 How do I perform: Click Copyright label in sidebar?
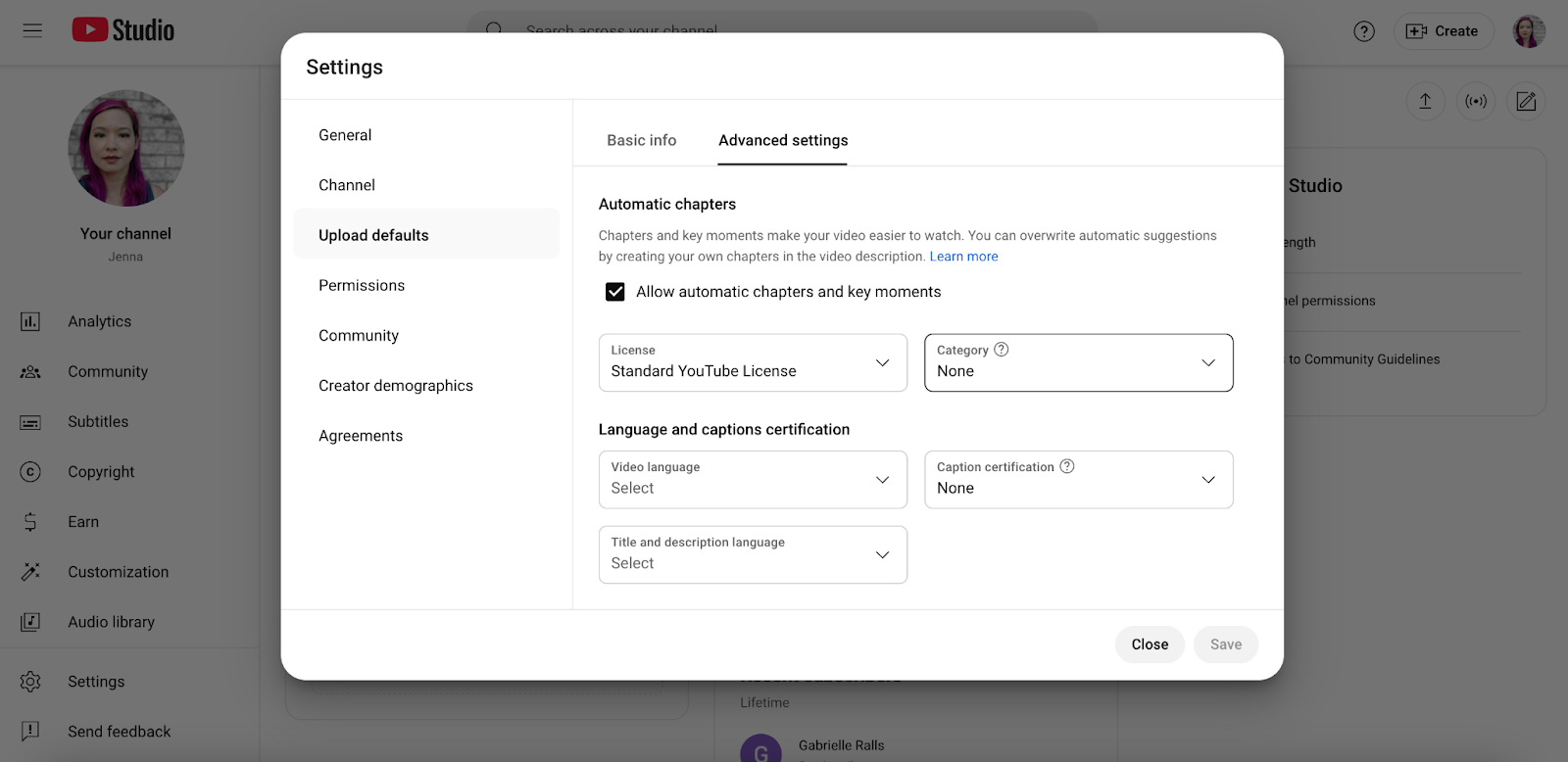(101, 472)
